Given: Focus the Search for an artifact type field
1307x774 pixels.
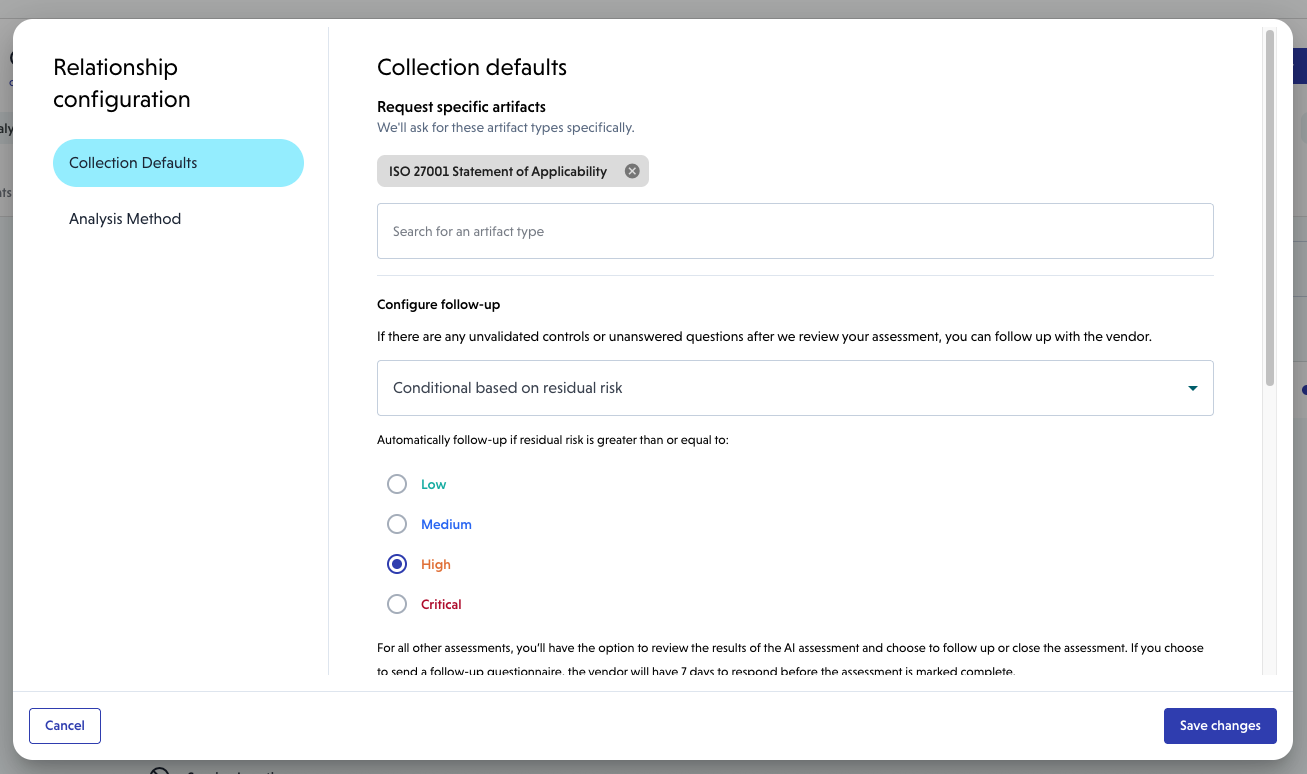Looking at the screenshot, I should click(794, 231).
